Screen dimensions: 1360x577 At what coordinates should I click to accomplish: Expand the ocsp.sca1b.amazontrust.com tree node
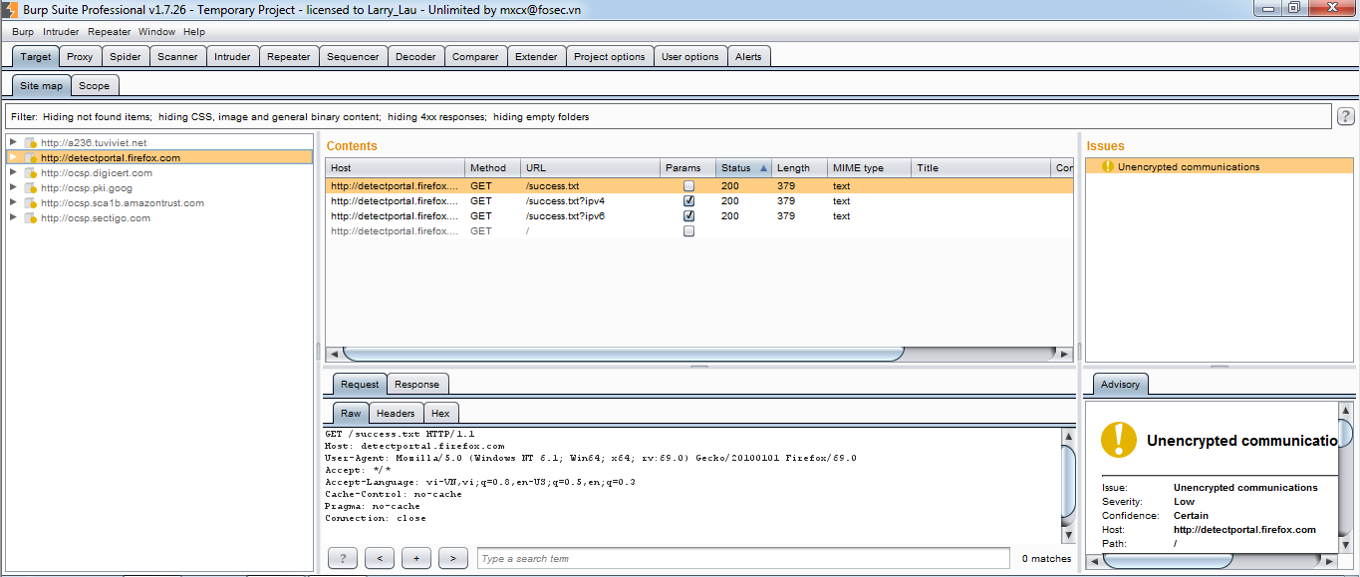point(13,202)
